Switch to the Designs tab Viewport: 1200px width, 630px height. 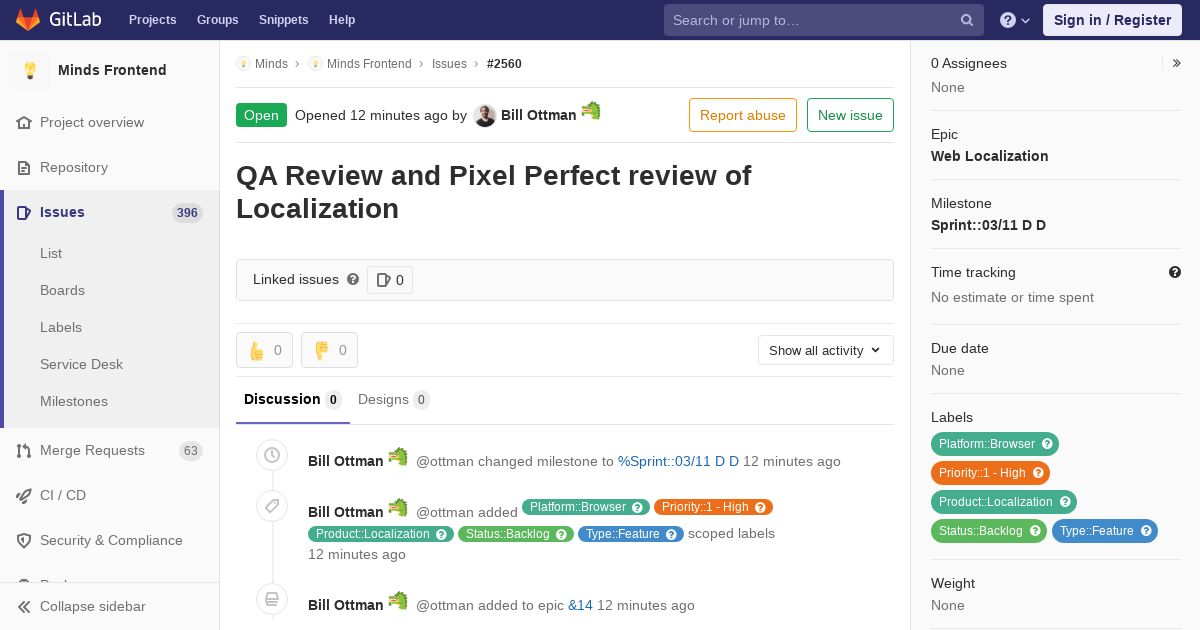tap(393, 399)
